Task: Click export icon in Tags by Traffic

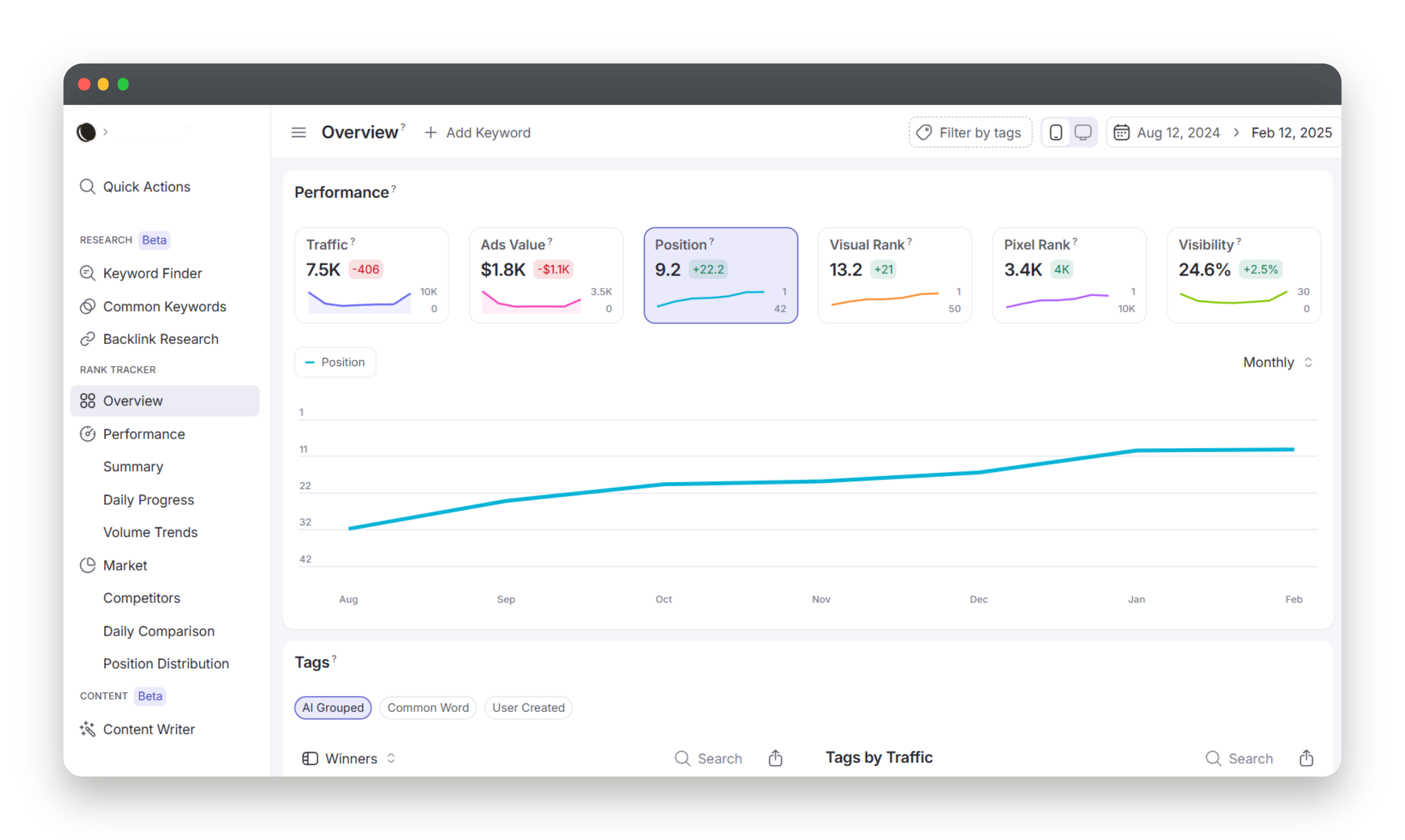Action: 1305,758
